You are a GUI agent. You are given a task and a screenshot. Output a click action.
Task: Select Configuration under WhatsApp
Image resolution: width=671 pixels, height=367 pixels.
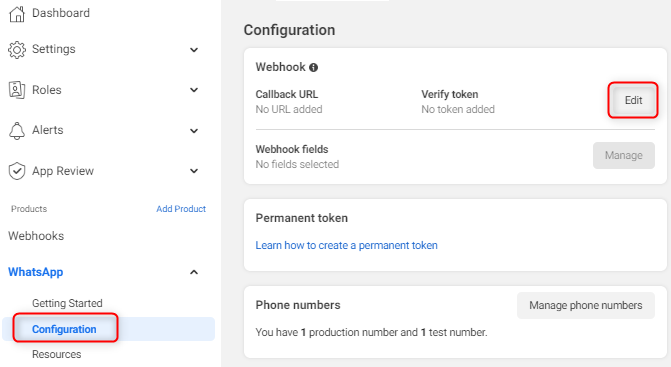(x=64, y=329)
